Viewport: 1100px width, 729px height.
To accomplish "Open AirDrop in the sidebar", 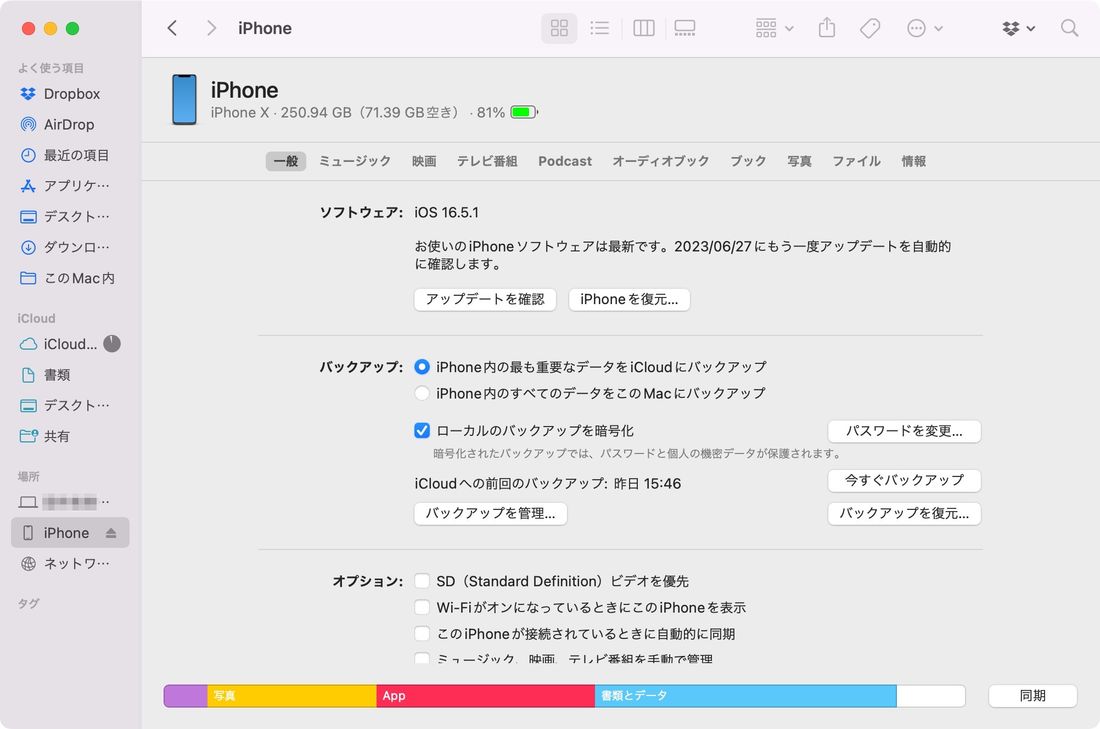I will 70,125.
